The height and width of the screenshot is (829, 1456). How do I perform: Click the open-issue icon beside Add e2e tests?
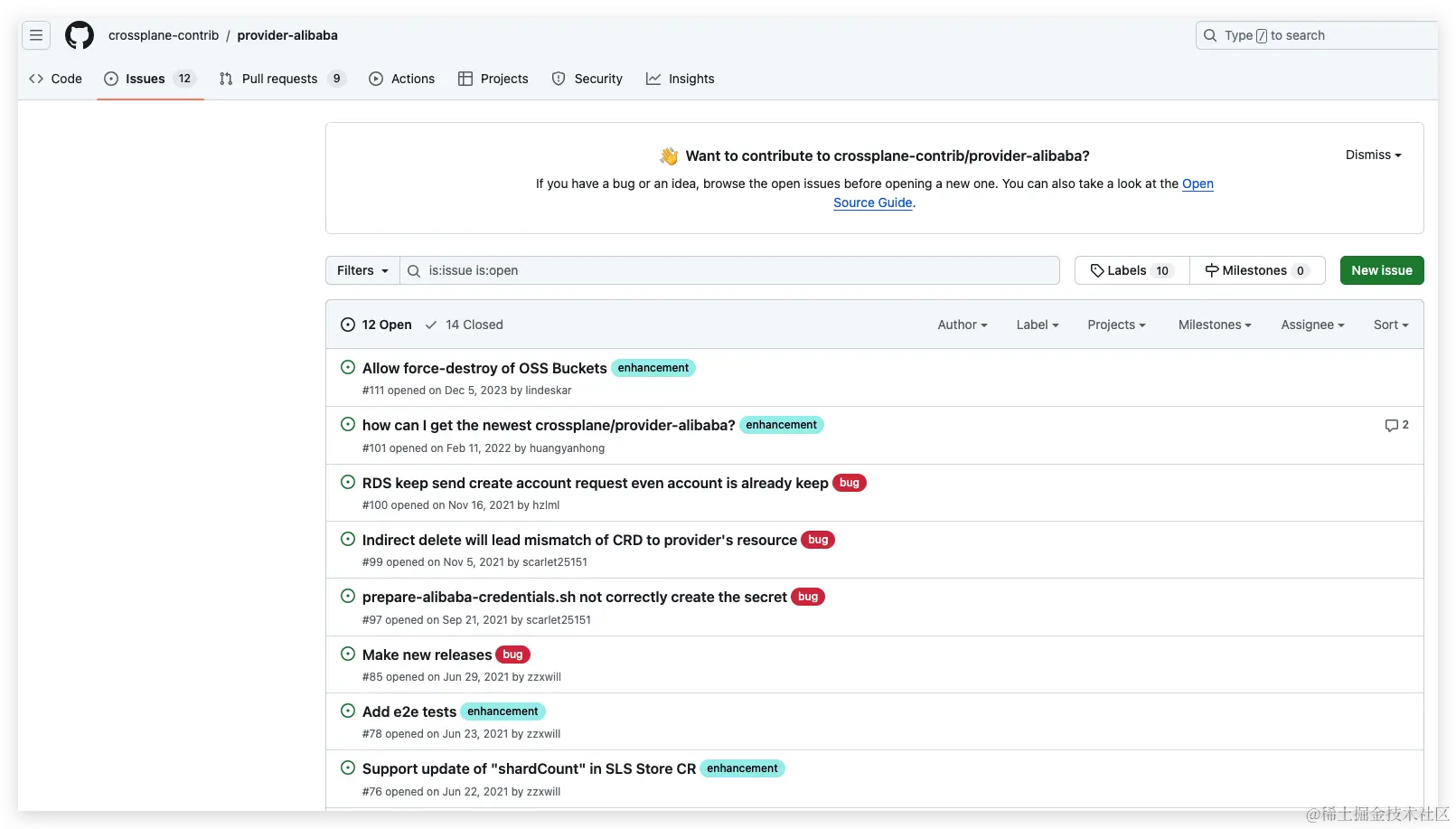(348, 711)
